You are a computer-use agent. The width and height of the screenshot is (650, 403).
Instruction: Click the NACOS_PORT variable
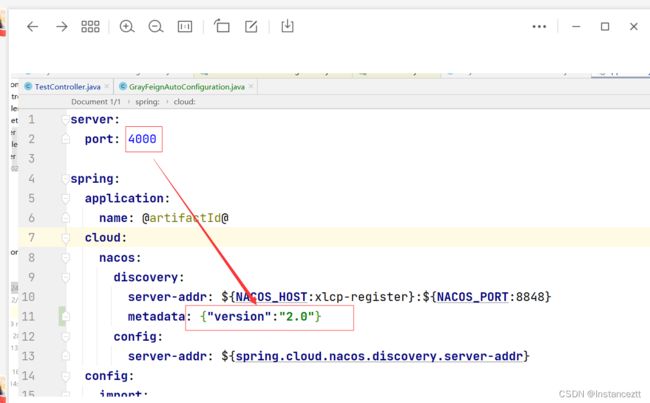pyautogui.click(x=473, y=297)
